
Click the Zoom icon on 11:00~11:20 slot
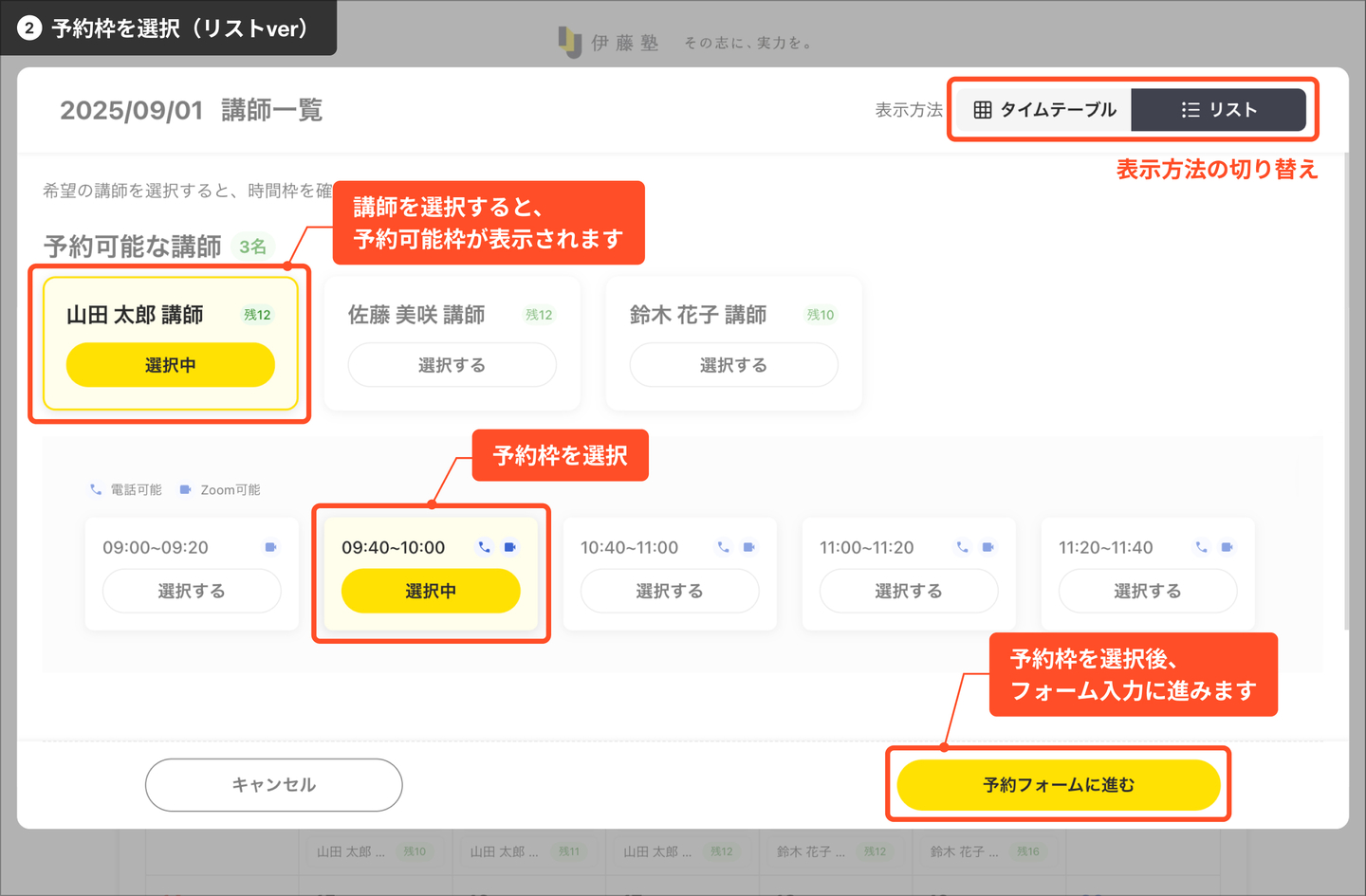[x=988, y=547]
